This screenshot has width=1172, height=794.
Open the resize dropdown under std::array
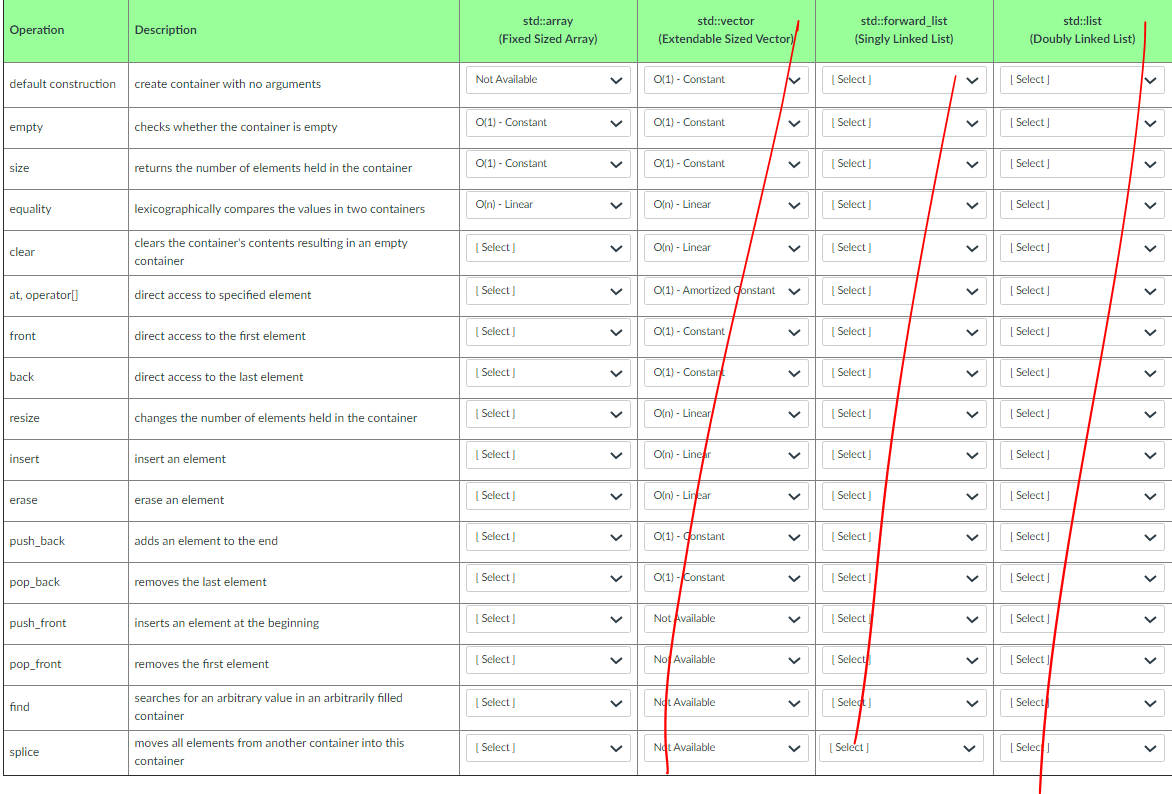(x=547, y=413)
